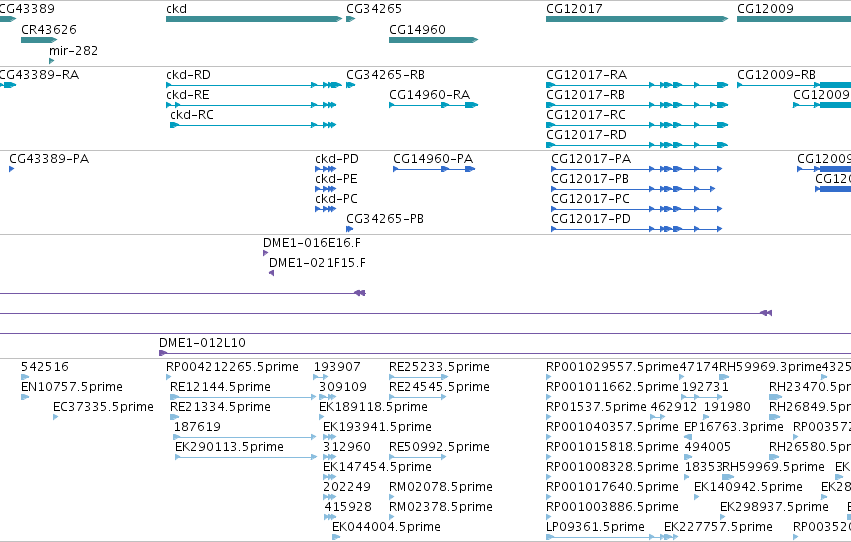Screen dimensions: 851x542
Task: Select the CG14960 gene bar
Action: pyautogui.click(x=434, y=40)
